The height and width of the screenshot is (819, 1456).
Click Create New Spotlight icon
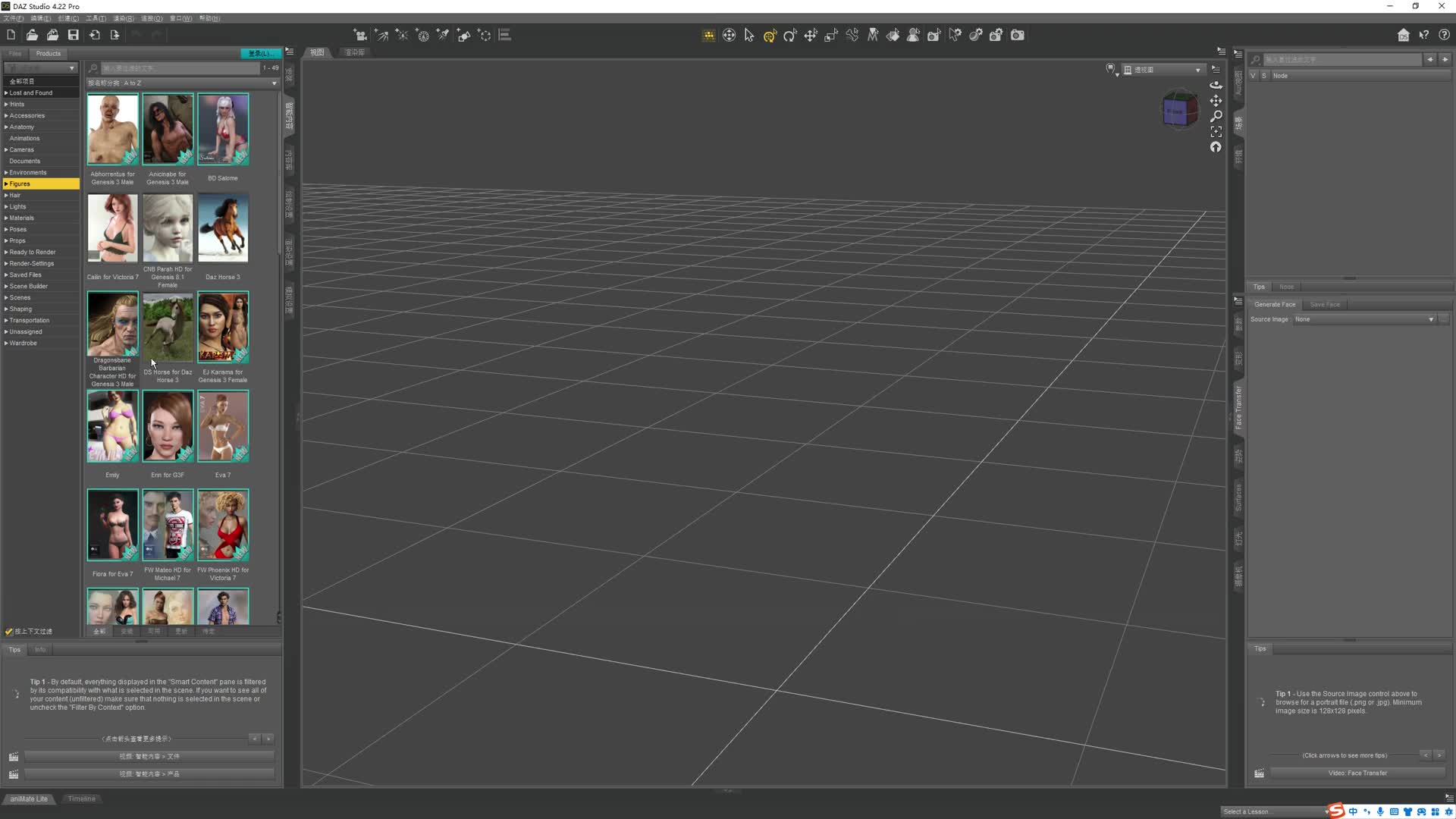click(443, 36)
